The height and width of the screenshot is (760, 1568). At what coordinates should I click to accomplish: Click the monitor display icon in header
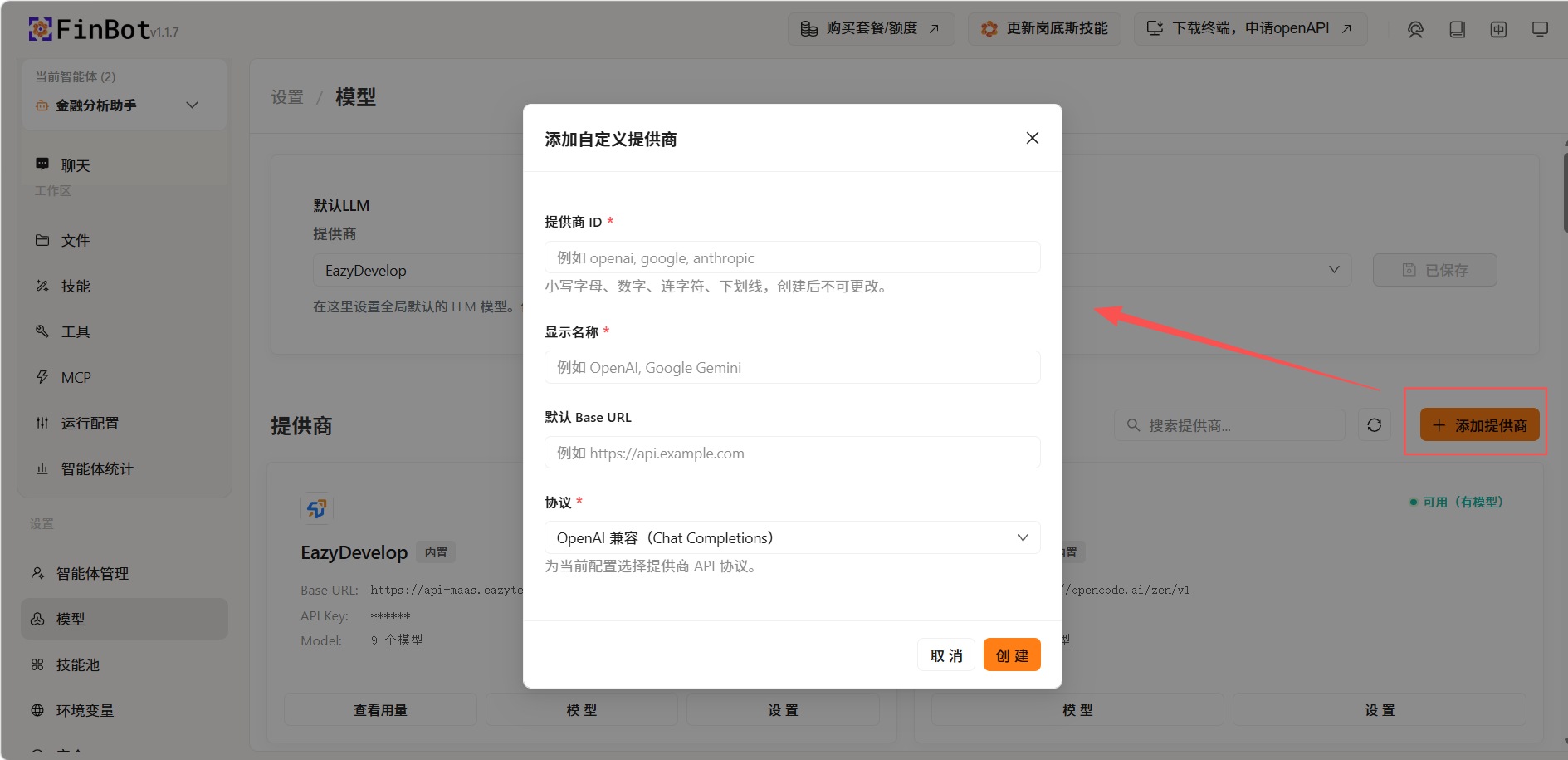pos(1540,29)
